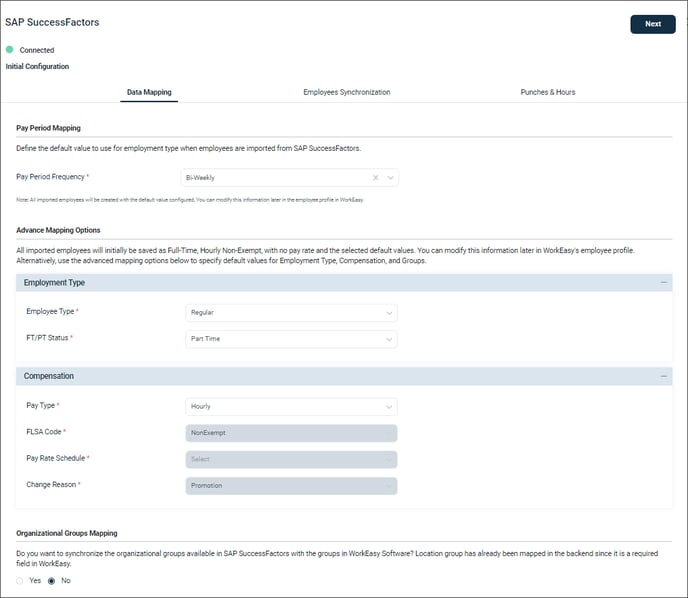Click disabled Change Reason Promotion field

point(291,486)
